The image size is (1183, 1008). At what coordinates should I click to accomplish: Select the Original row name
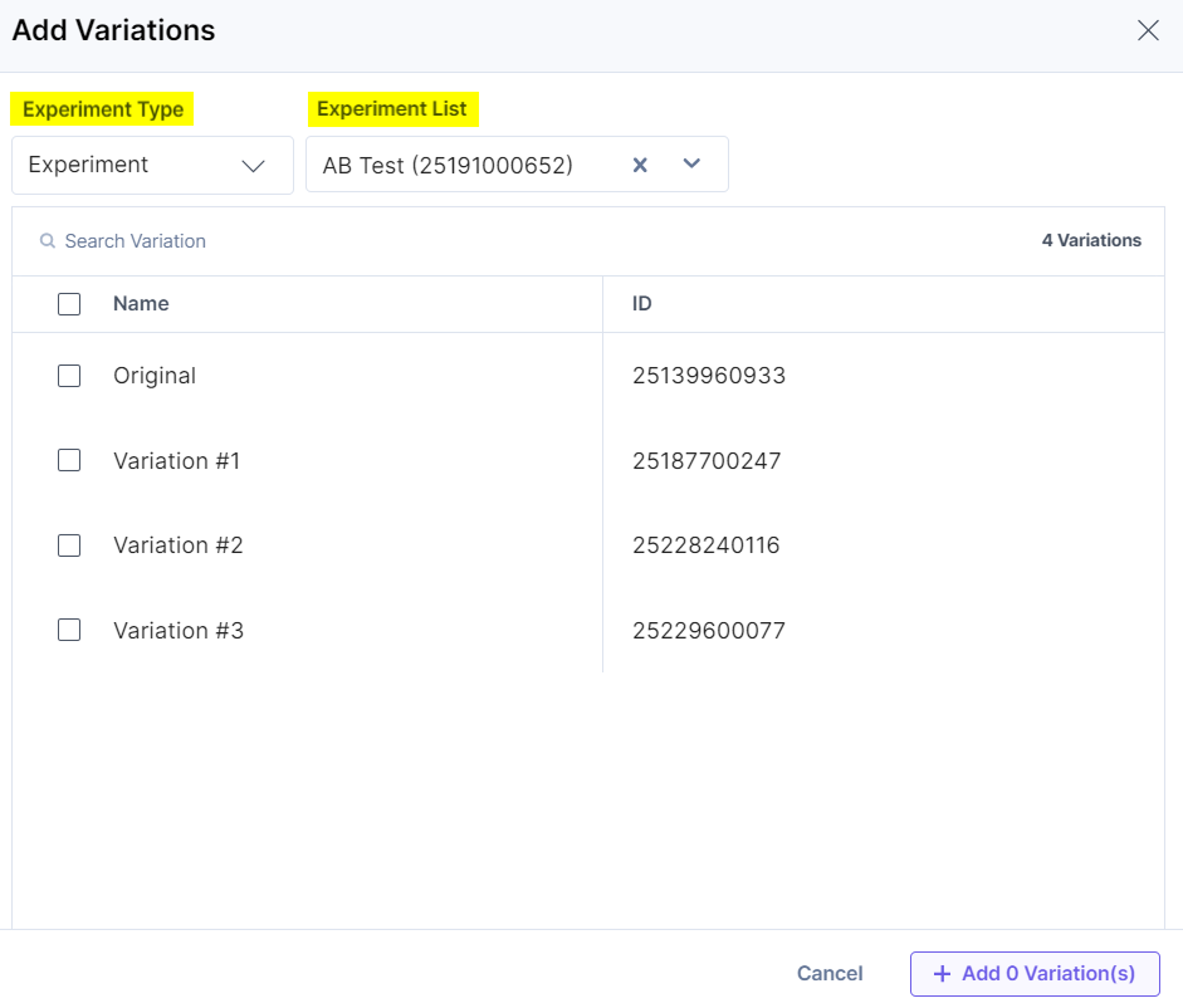click(x=155, y=376)
